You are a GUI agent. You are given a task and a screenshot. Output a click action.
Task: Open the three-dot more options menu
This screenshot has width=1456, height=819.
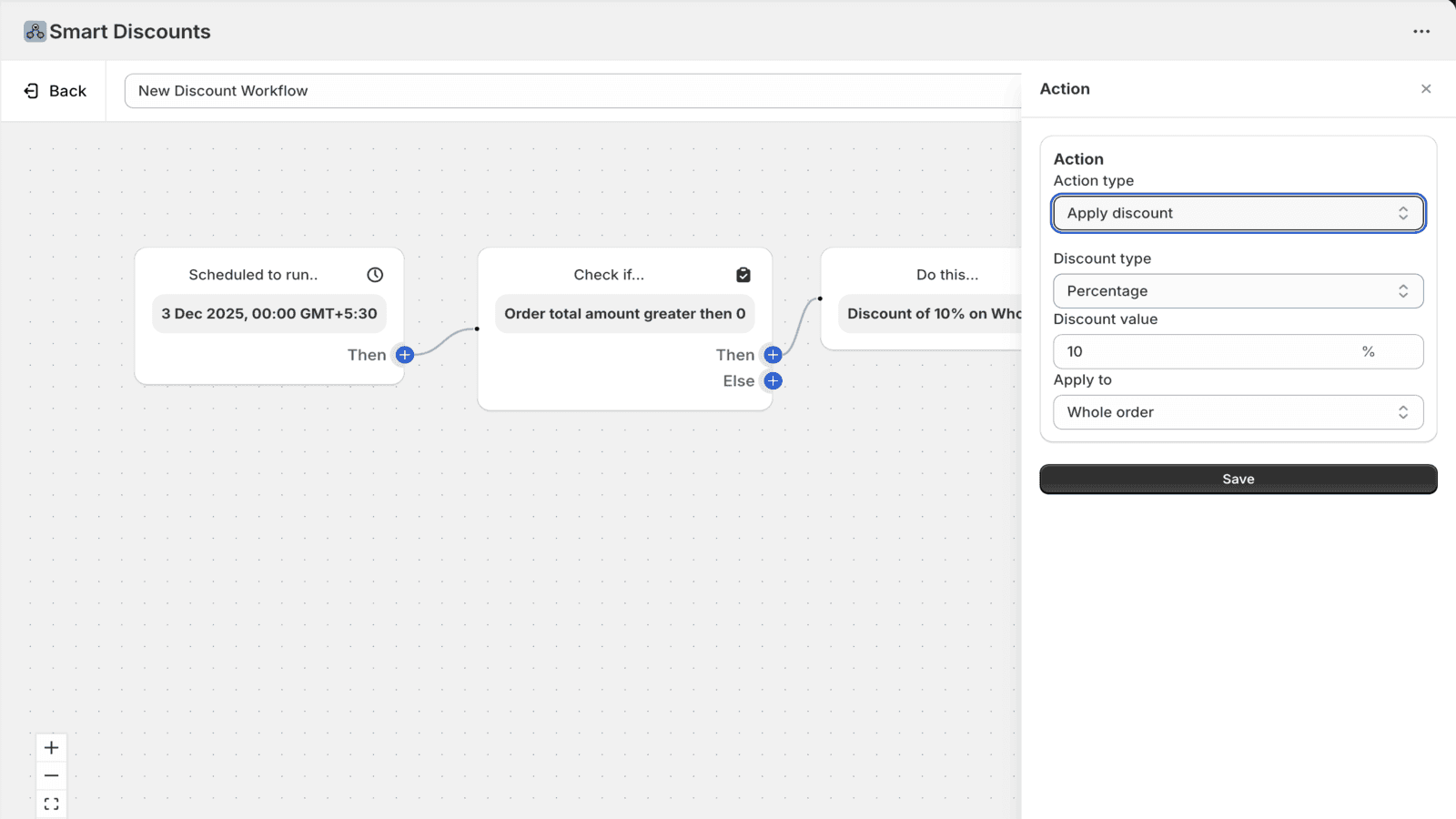(x=1421, y=32)
